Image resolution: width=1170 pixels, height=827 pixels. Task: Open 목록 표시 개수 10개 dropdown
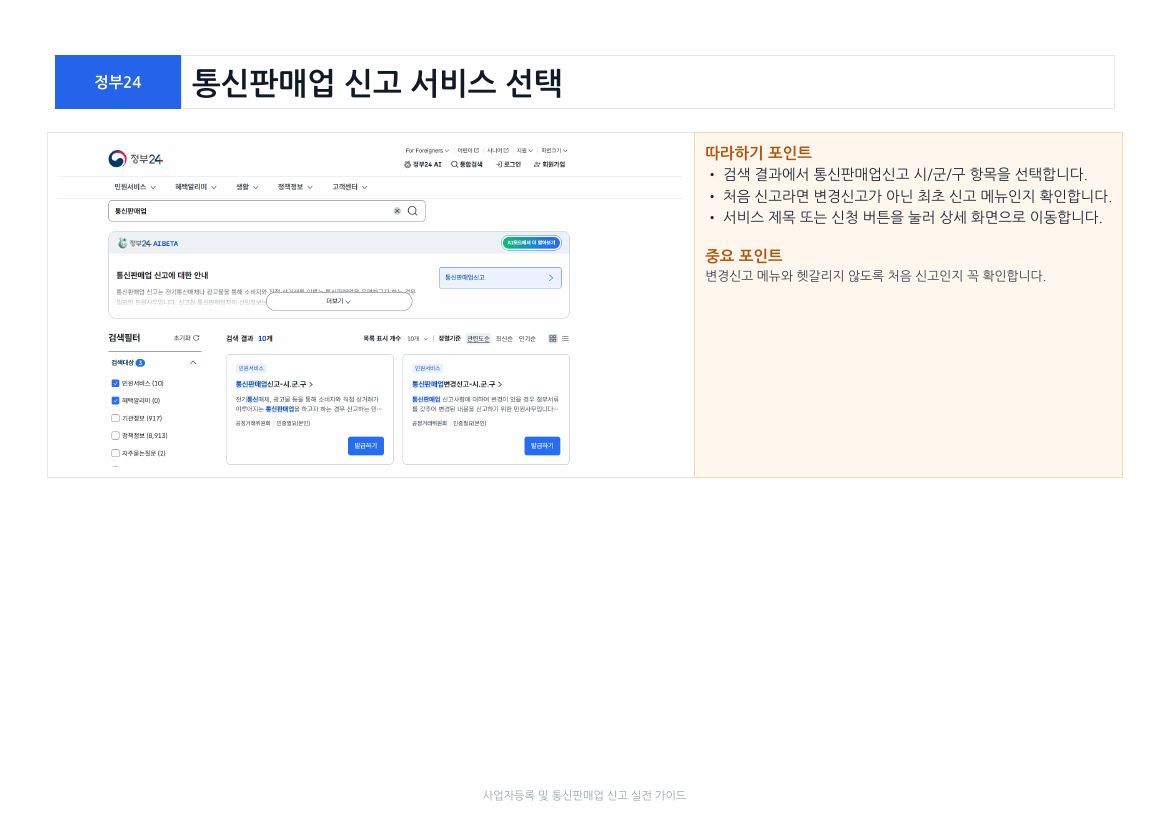417,339
